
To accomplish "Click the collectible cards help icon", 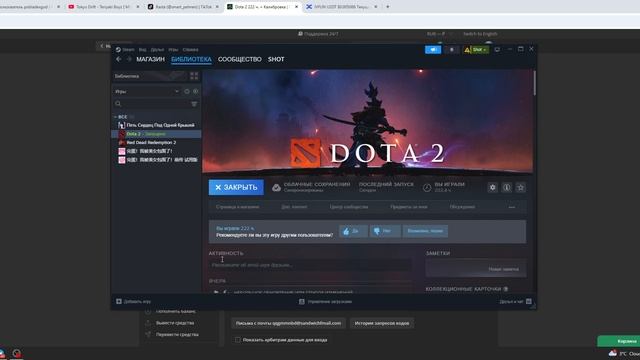I will [x=506, y=289].
